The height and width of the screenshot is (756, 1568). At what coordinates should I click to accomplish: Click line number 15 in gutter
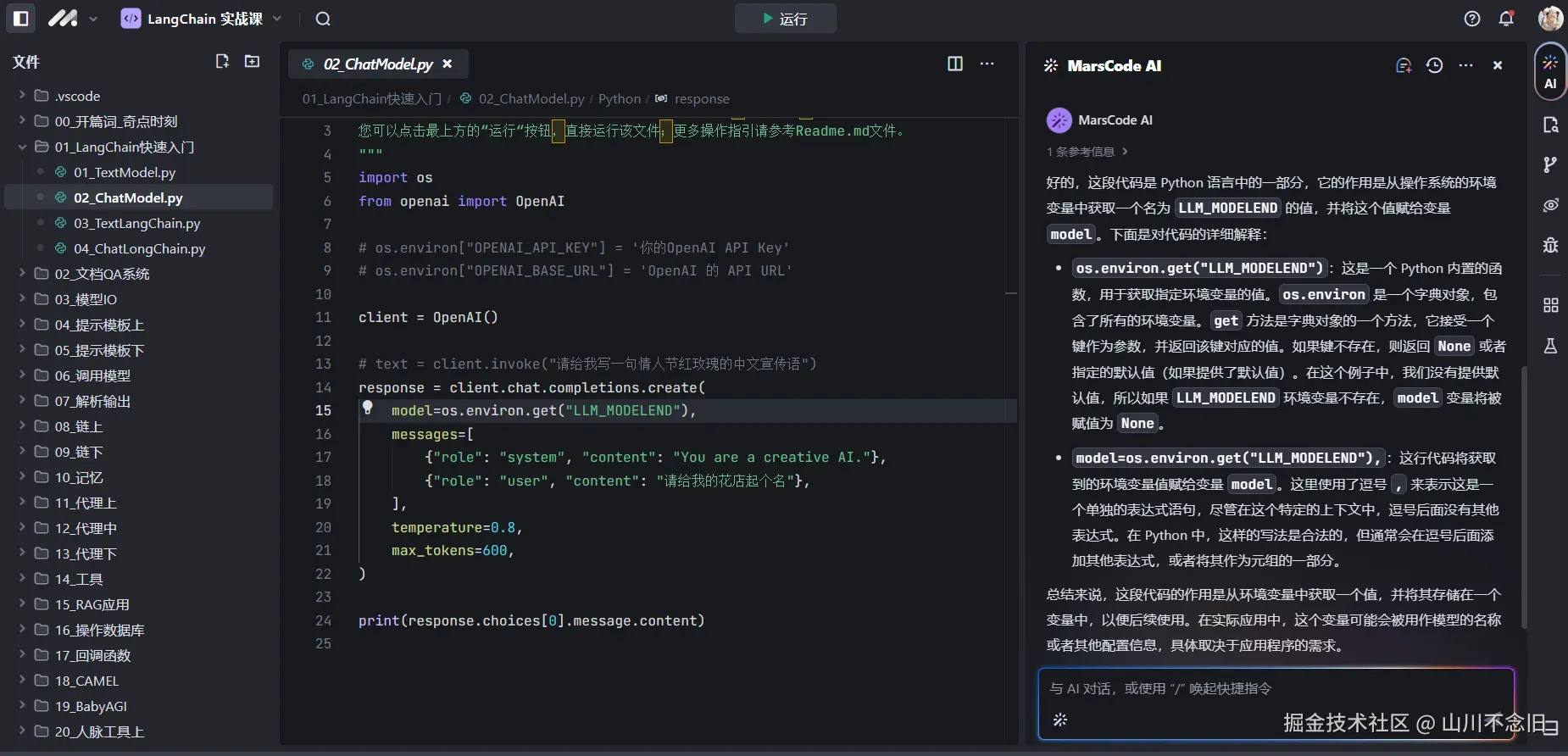click(324, 410)
